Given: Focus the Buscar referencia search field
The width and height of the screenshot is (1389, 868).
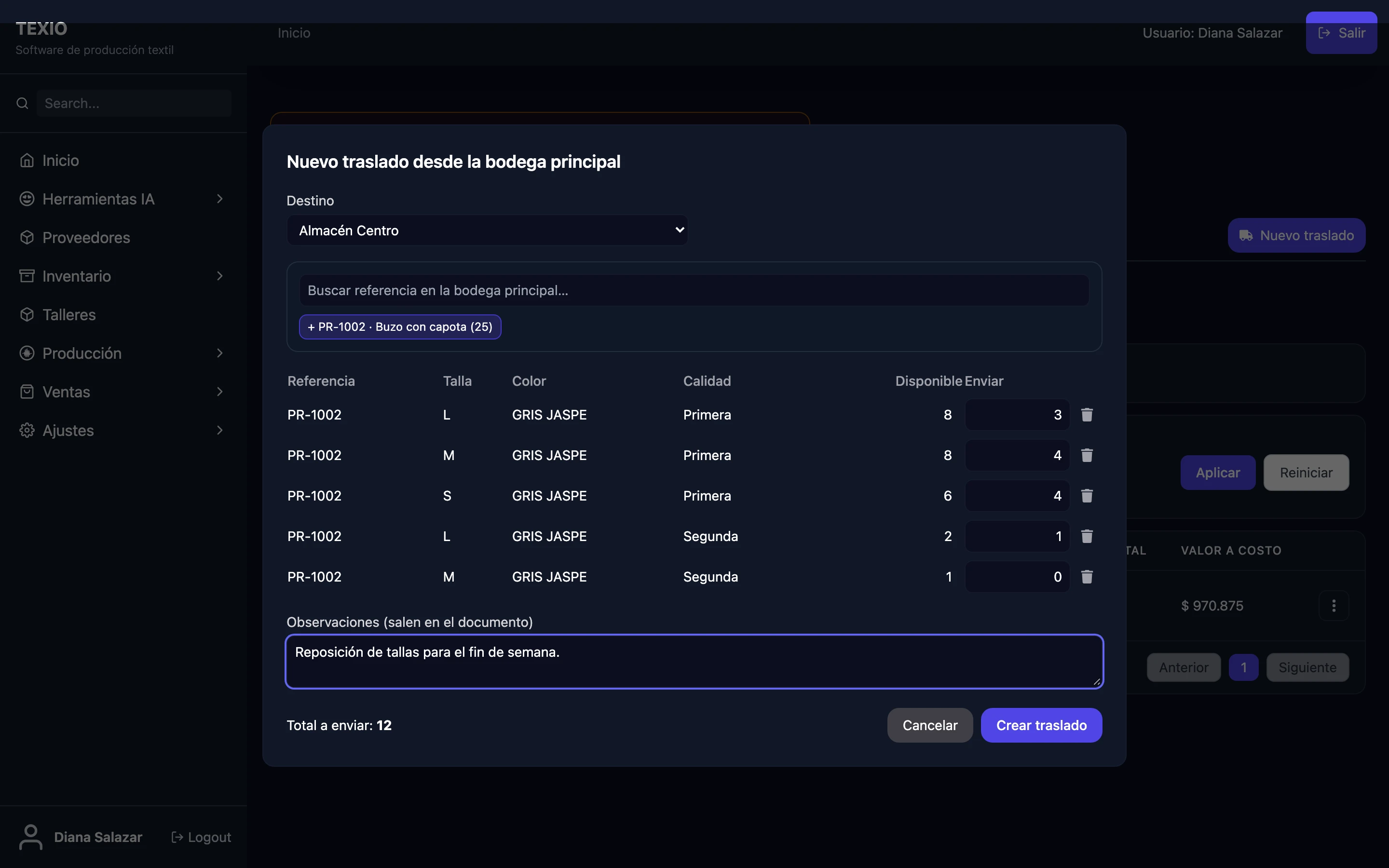Looking at the screenshot, I should [x=694, y=290].
